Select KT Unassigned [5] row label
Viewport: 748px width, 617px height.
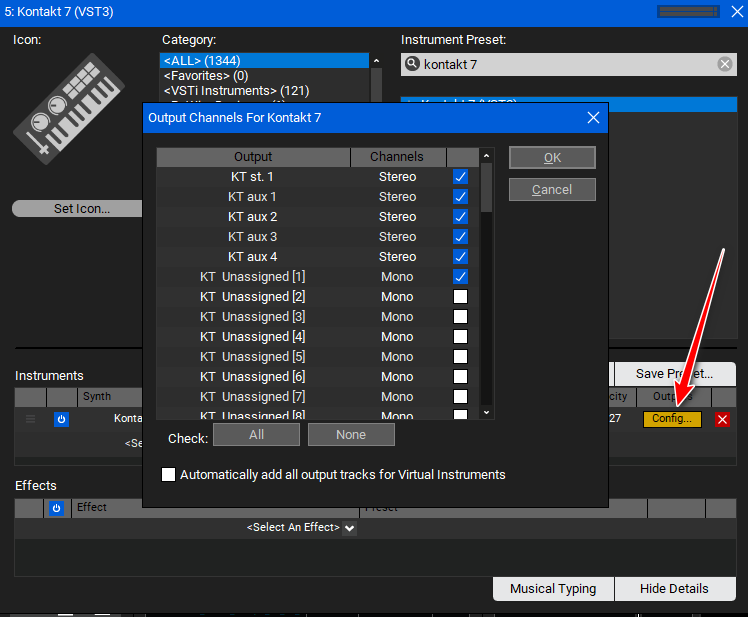tap(252, 357)
